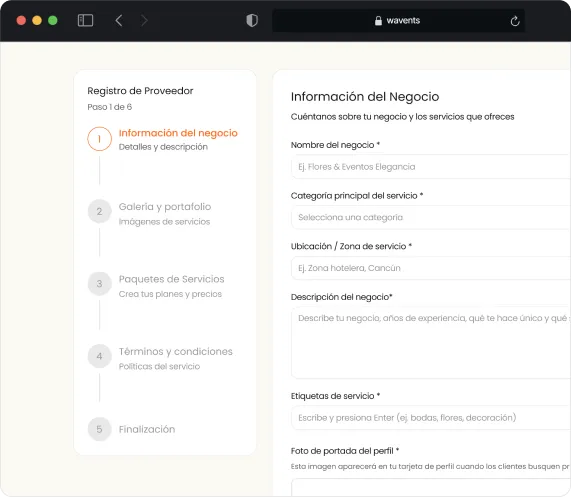This screenshot has height=497, width=571.
Task: Reload the page with refresh icon
Action: (515, 21)
